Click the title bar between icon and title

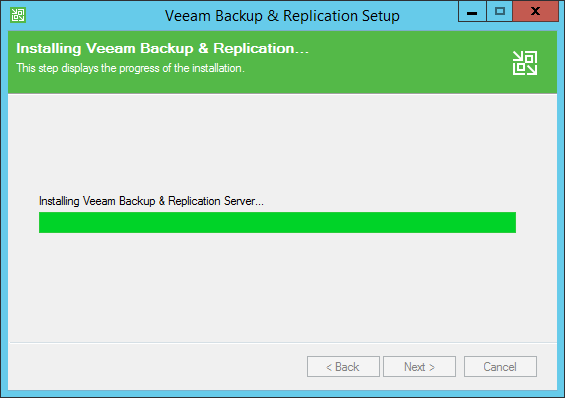(94, 16)
